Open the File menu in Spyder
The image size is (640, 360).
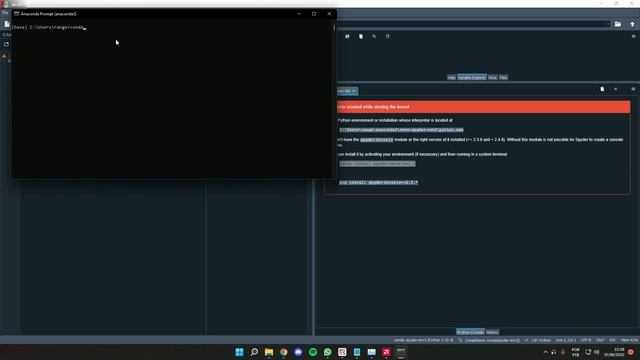pos(5,13)
